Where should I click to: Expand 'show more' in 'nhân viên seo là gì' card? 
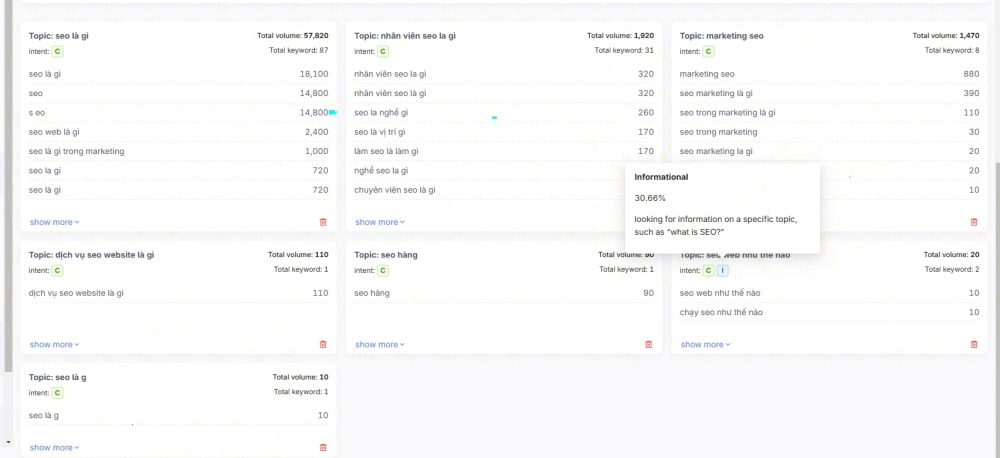click(x=380, y=222)
